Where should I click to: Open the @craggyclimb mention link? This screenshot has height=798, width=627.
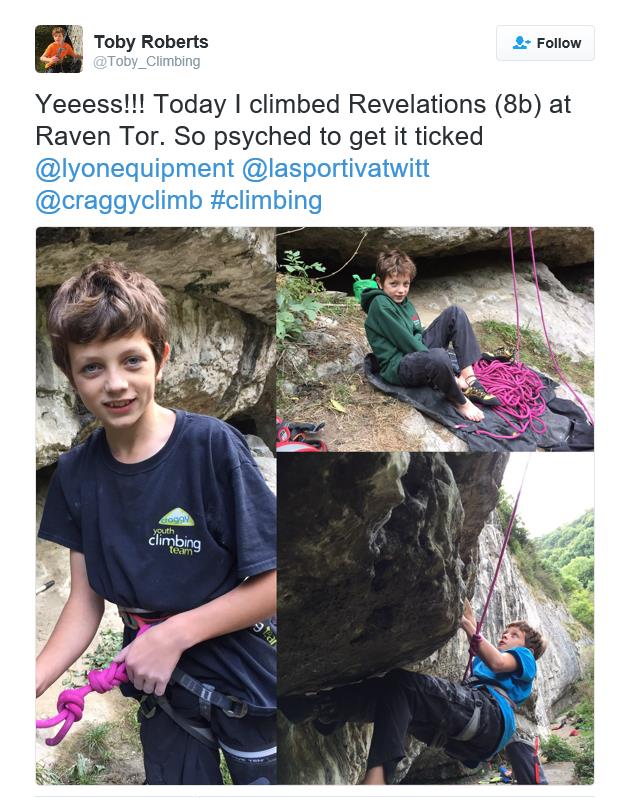pyautogui.click(x=119, y=200)
